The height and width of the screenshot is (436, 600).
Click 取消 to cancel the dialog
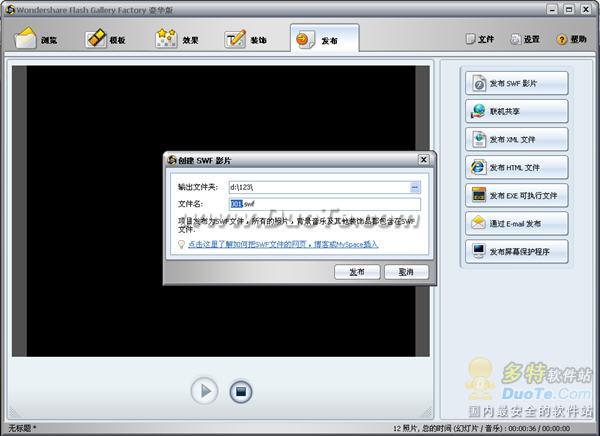click(x=406, y=272)
